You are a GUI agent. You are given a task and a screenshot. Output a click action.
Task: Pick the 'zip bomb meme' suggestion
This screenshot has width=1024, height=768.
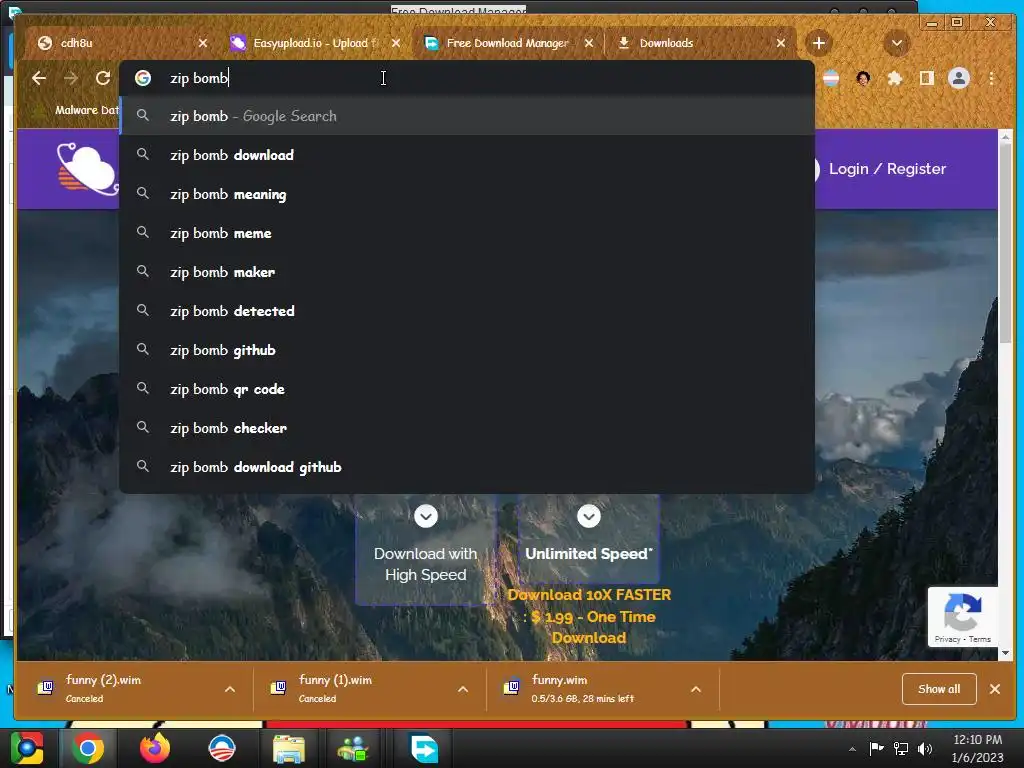click(467, 233)
